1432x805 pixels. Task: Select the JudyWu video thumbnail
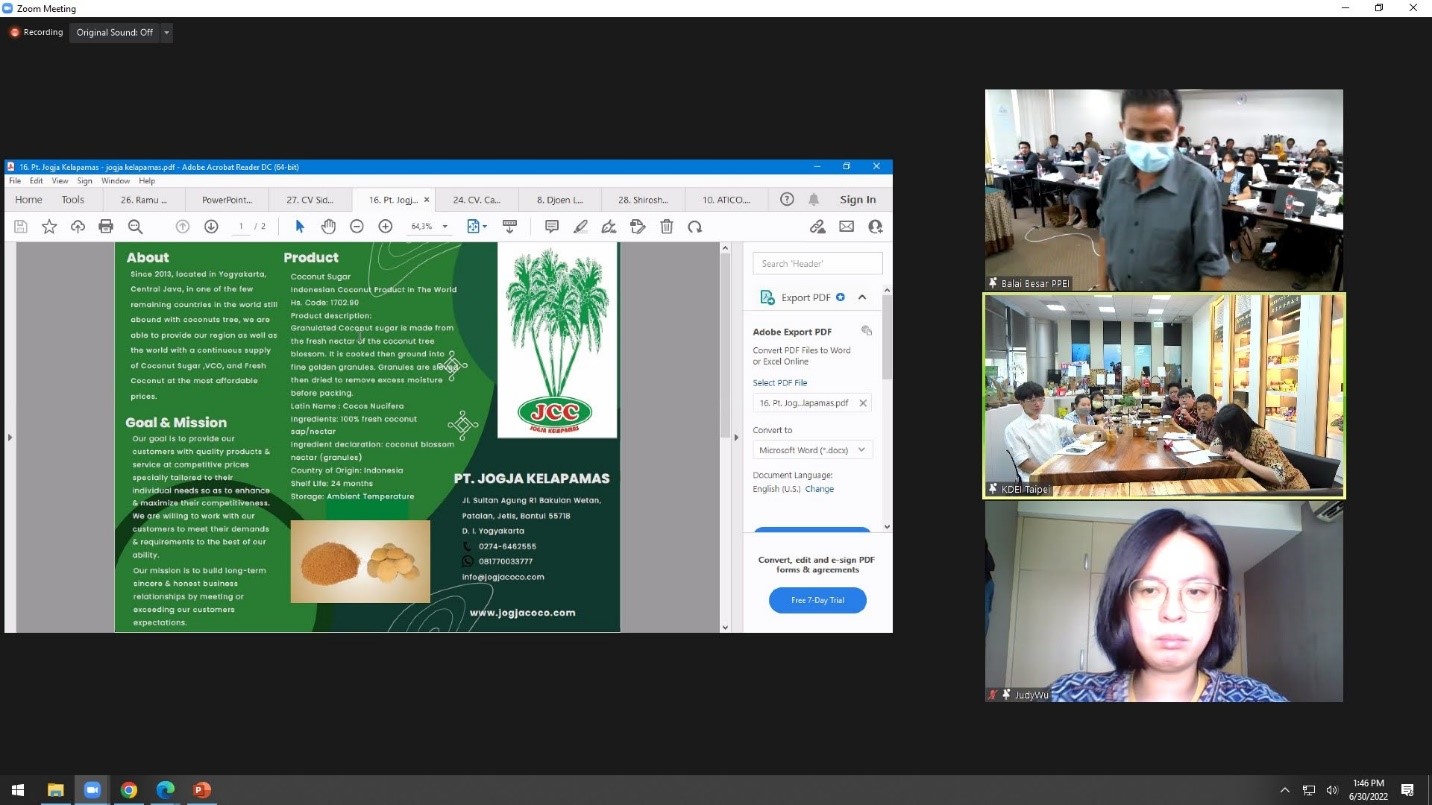click(x=1164, y=601)
